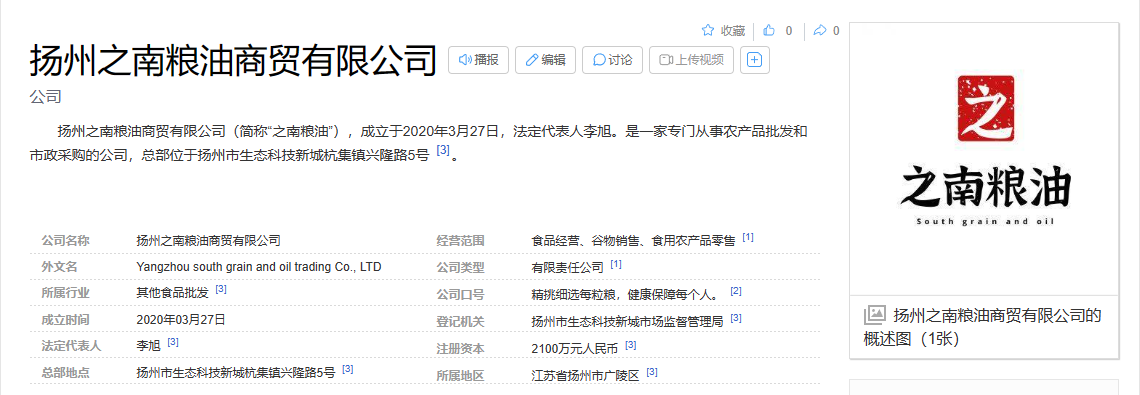1140x395 pixels.
Task: Click reference [2] after company slogan
Action: [736, 291]
